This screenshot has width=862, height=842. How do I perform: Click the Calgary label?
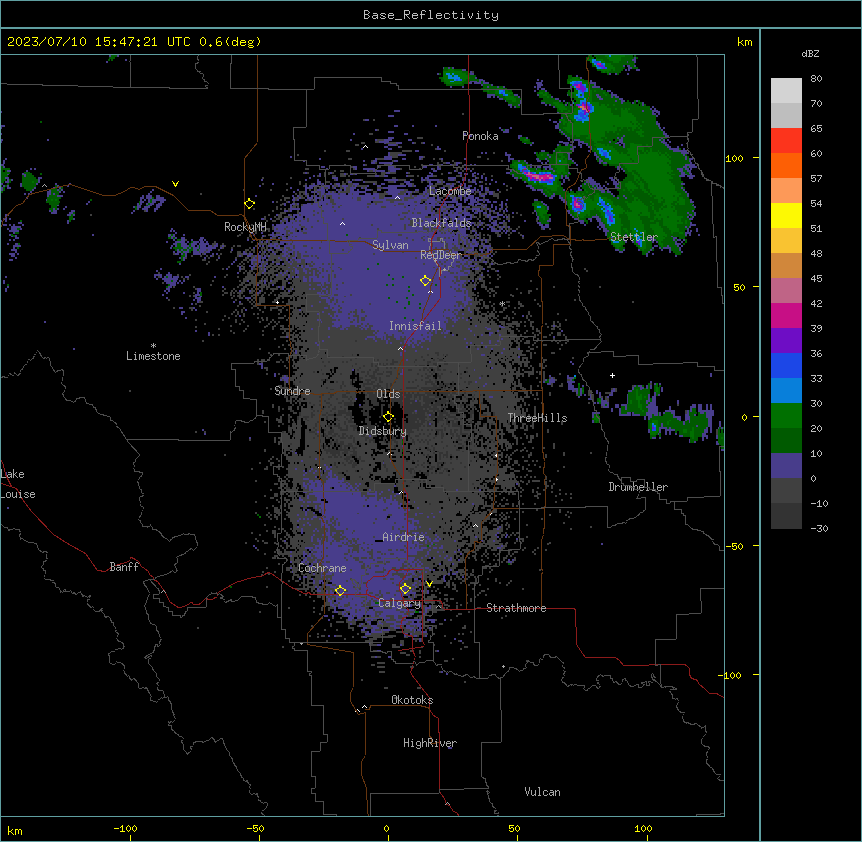click(x=399, y=603)
